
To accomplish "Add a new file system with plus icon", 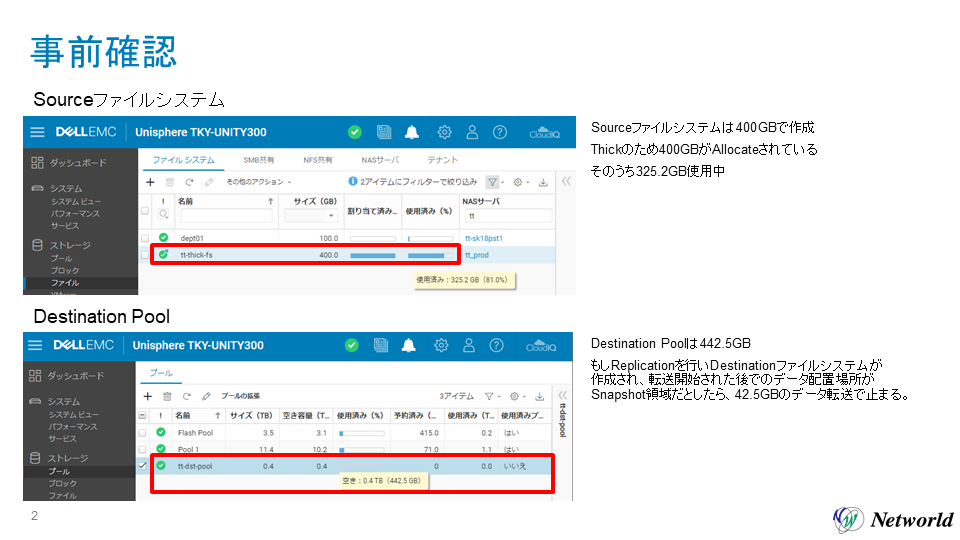I will click(x=150, y=182).
